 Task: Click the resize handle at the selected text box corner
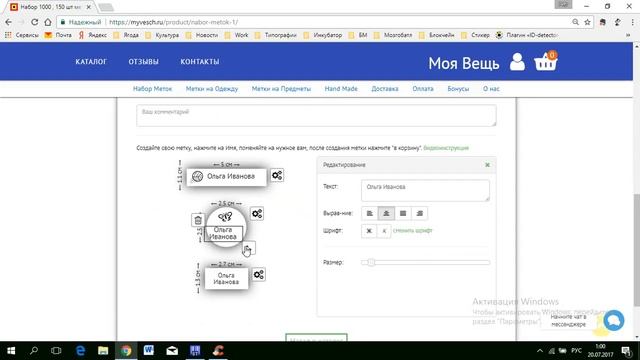tap(249, 248)
